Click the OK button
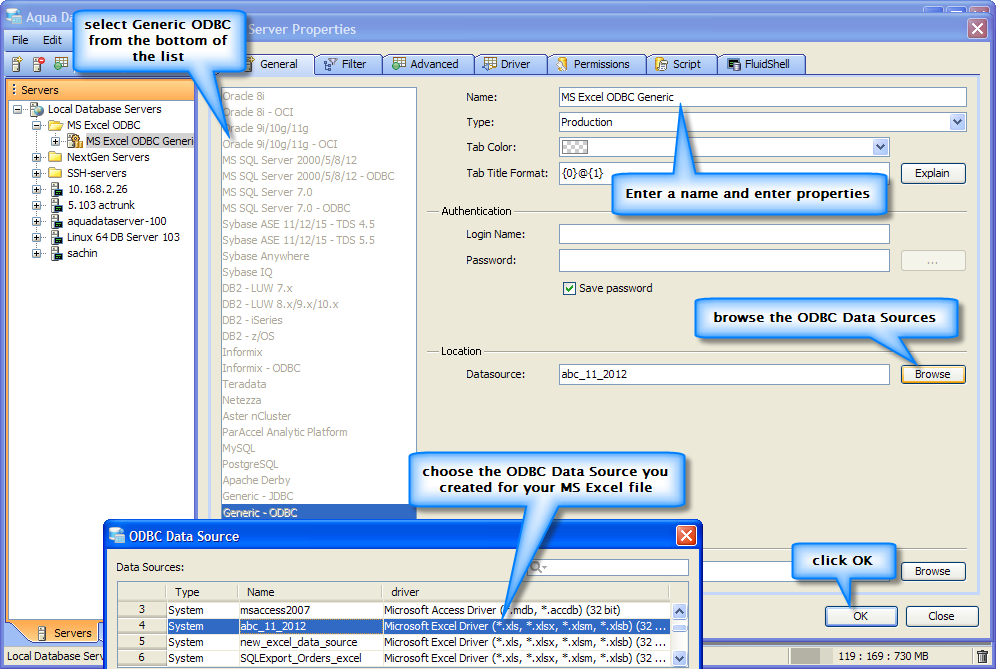Screen dimensions: 996x669 coord(861,616)
